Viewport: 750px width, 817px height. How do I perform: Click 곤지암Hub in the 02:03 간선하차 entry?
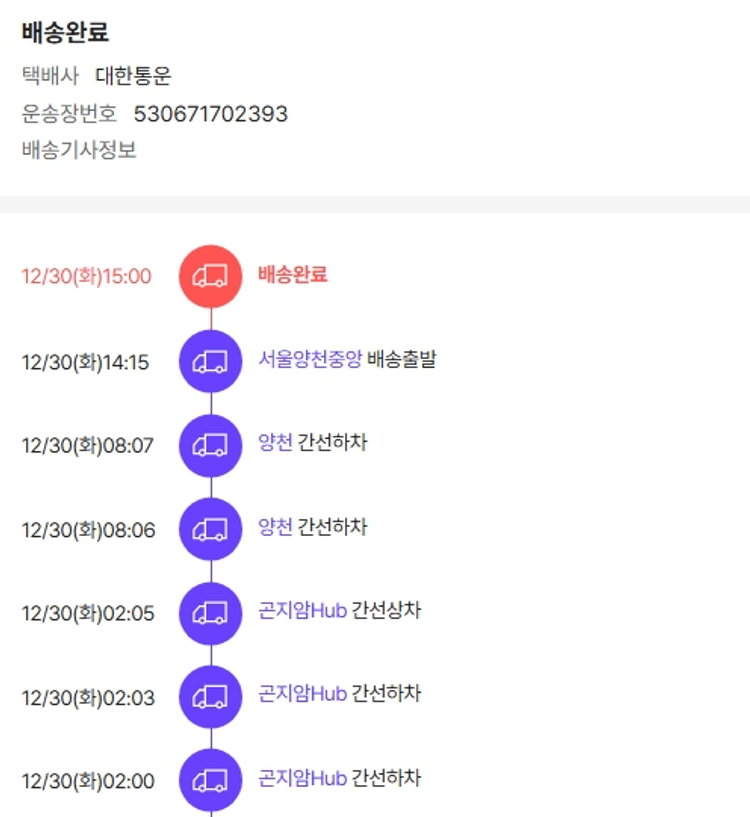[302, 694]
